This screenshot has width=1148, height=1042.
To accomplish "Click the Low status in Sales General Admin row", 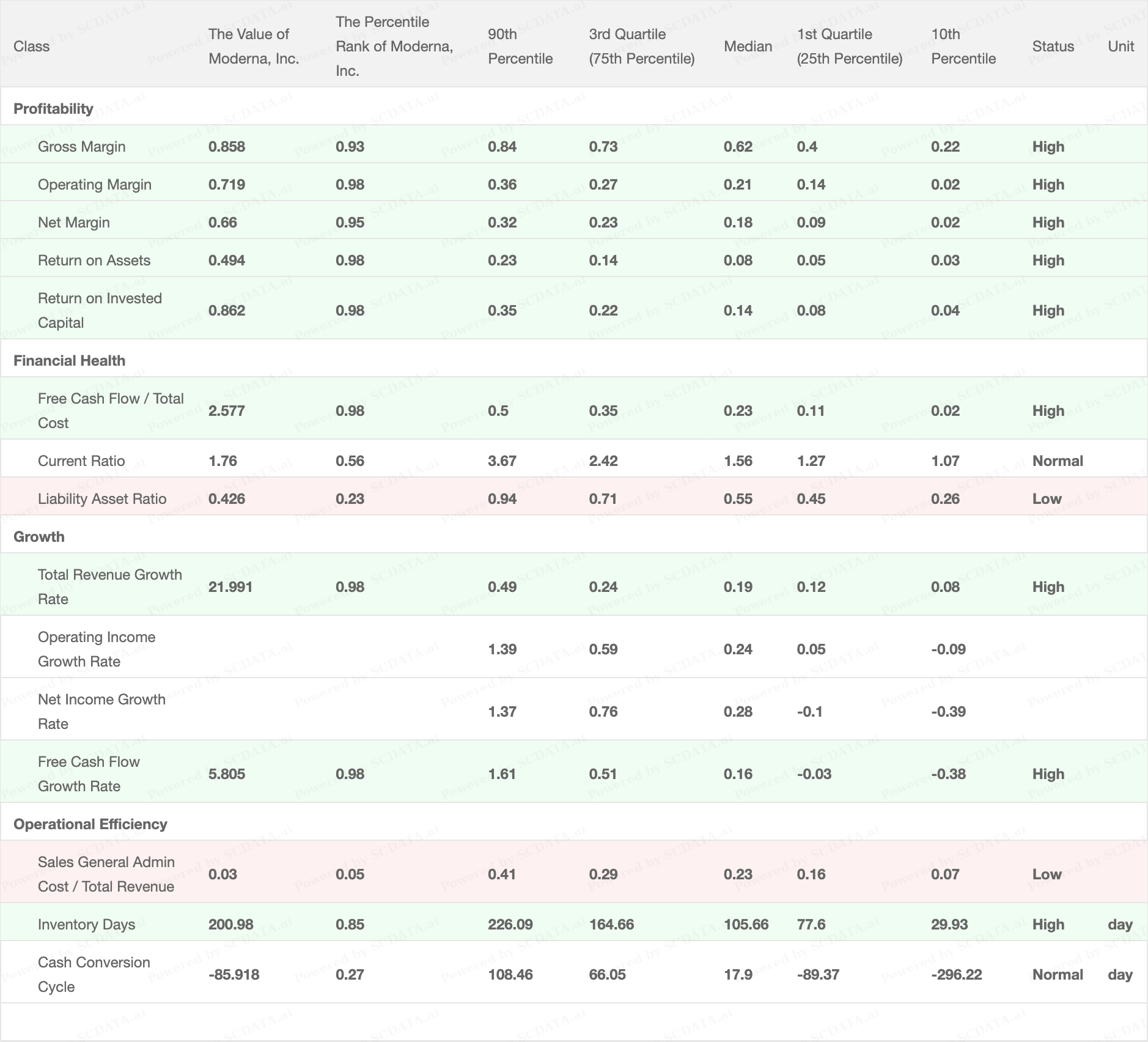I will pos(1047,874).
